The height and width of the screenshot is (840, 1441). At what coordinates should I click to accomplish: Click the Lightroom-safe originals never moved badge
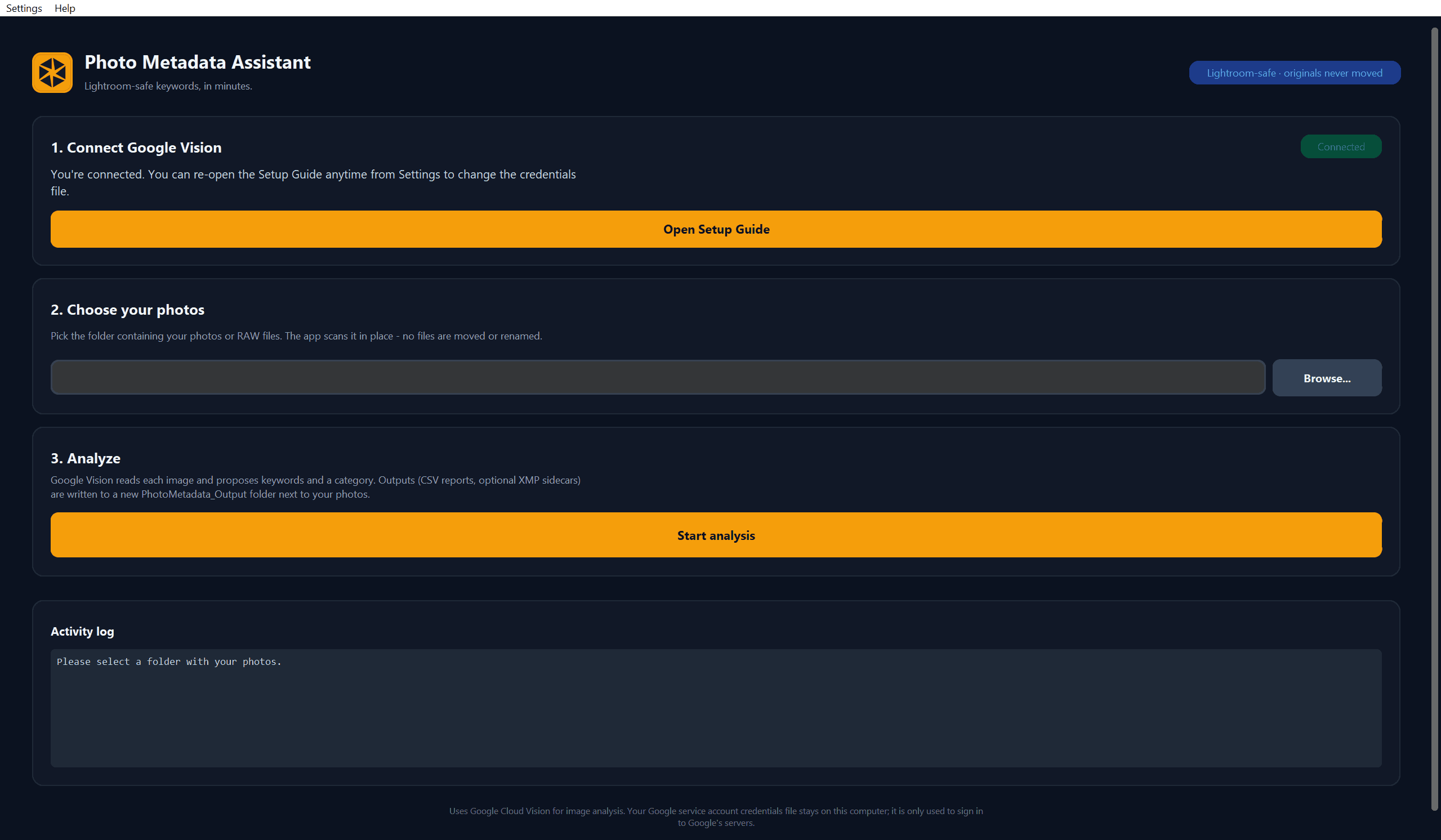click(1295, 73)
